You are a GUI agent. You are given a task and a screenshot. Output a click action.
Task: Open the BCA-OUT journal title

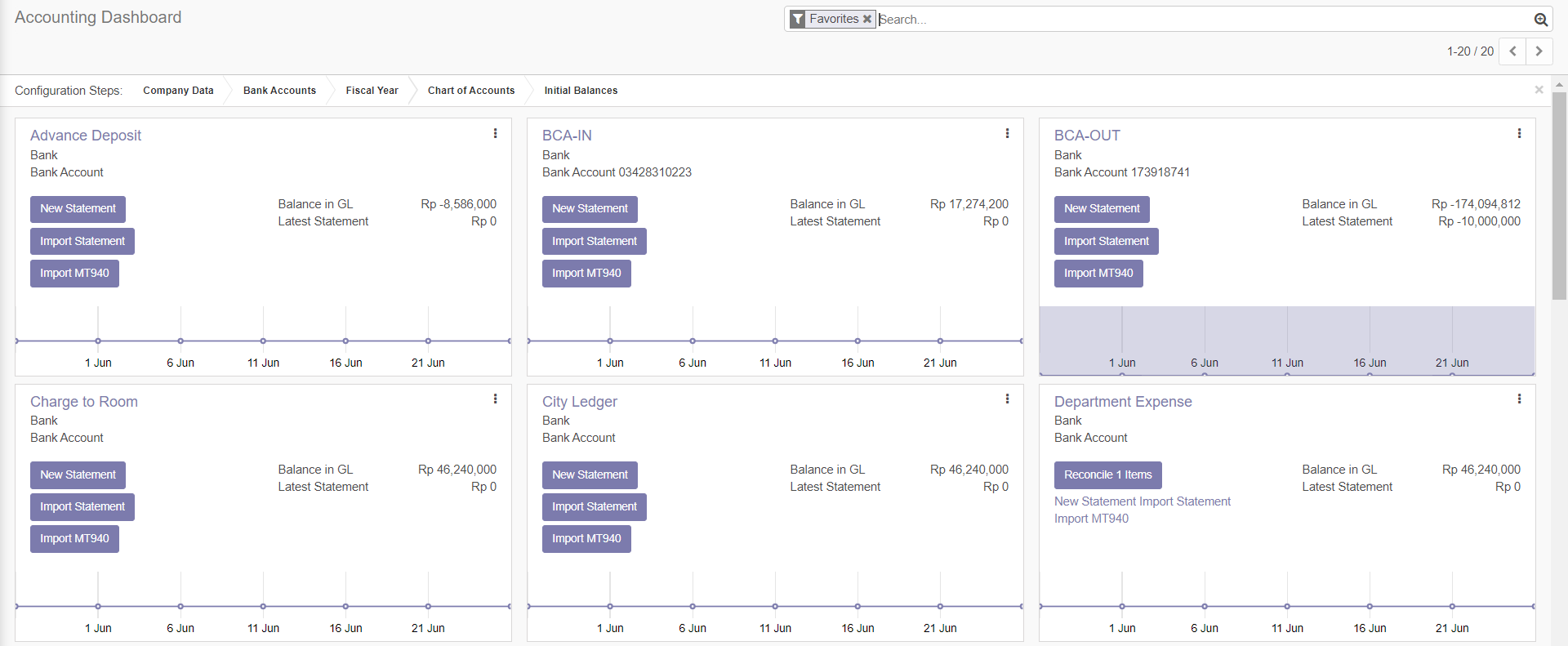tap(1087, 136)
